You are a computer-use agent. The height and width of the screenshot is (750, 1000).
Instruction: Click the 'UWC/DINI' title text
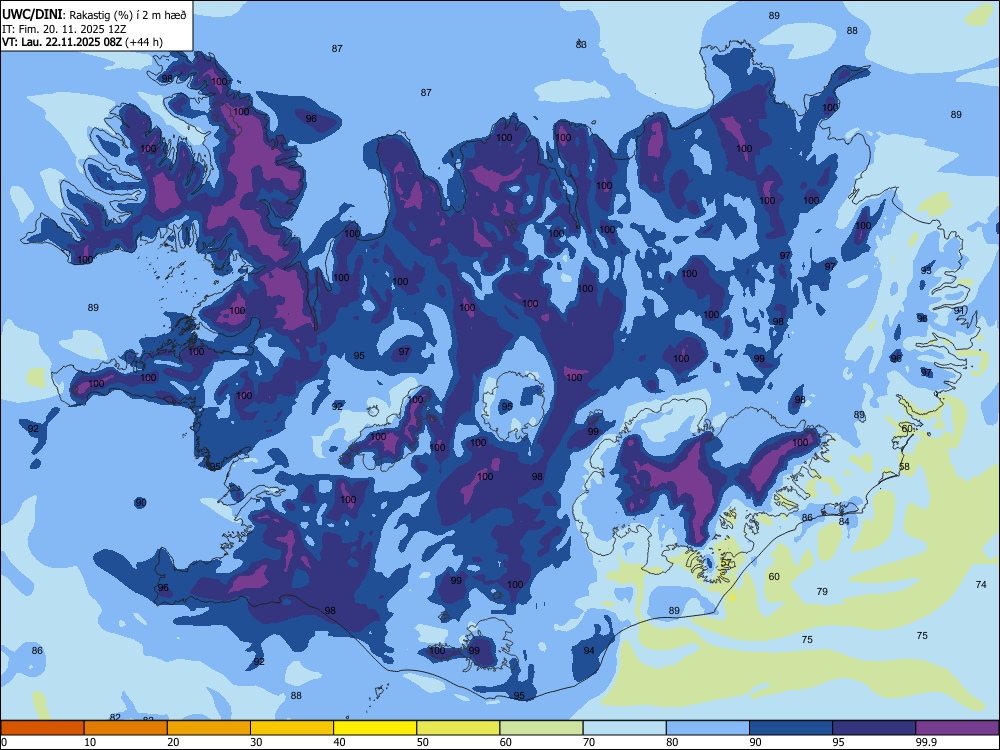[x=32, y=14]
